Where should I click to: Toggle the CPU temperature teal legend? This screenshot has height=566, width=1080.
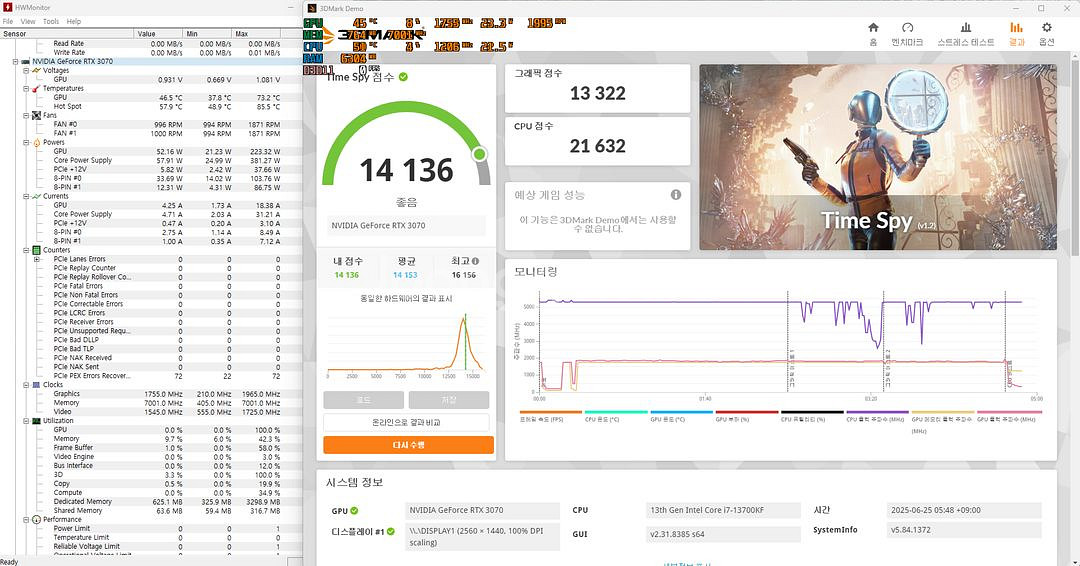pyautogui.click(x=616, y=416)
